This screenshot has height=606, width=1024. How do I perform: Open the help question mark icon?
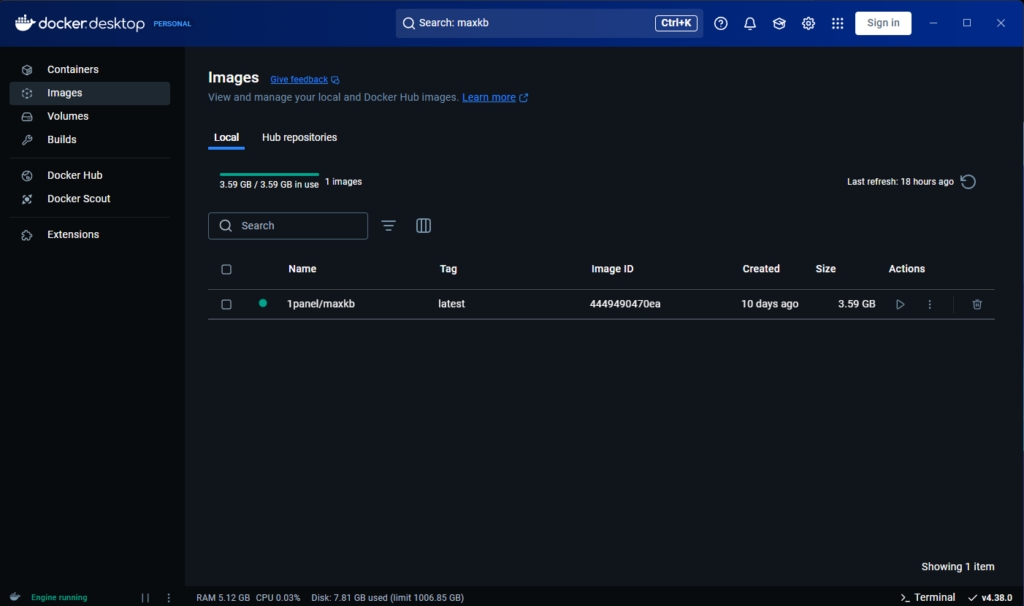[x=720, y=24]
